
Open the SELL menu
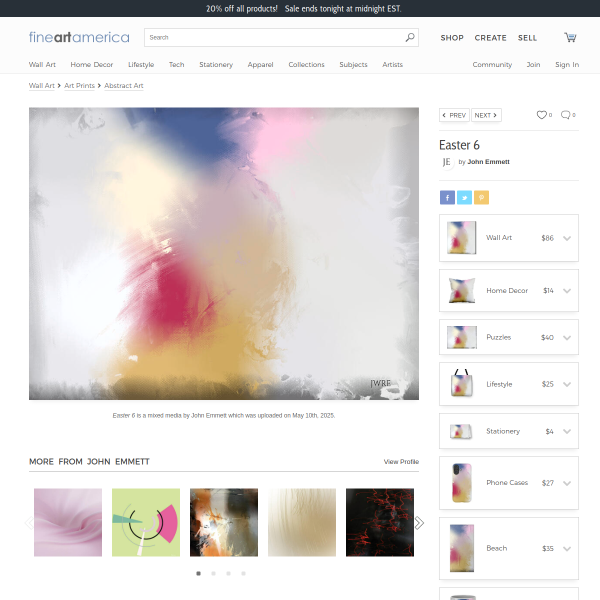527,38
